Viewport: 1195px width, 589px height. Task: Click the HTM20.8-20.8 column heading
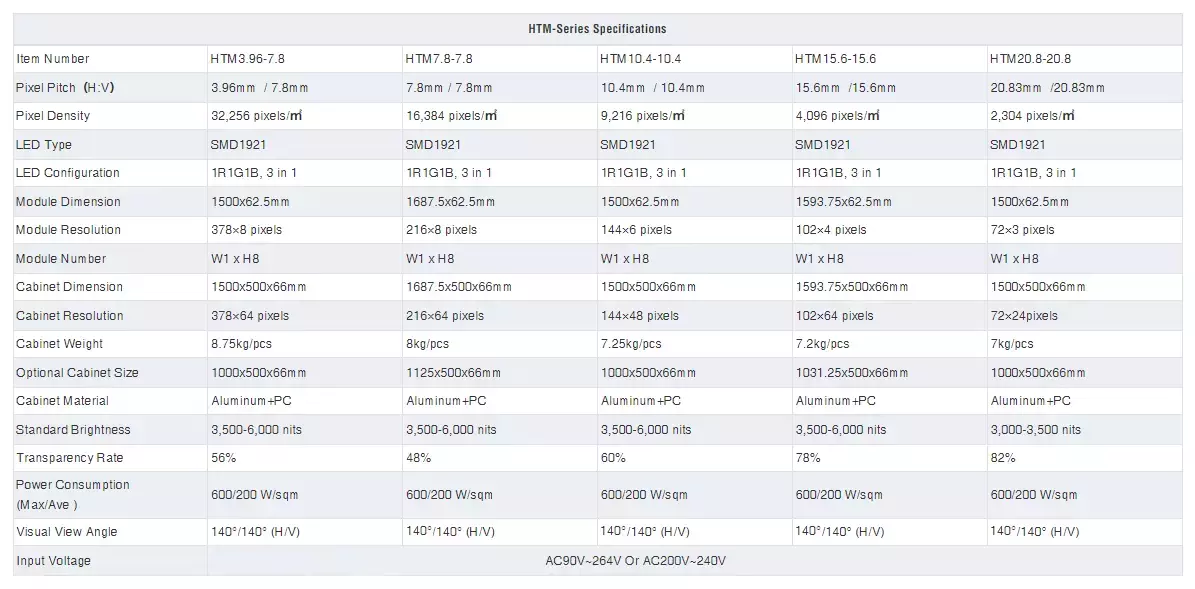click(1084, 59)
